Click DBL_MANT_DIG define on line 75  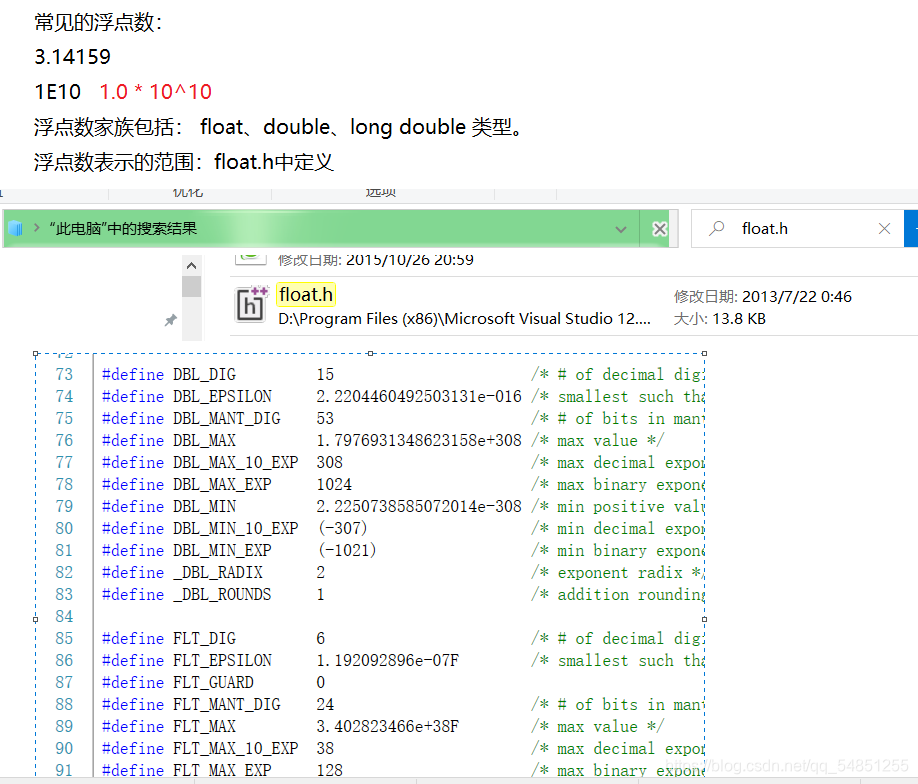coord(191,418)
